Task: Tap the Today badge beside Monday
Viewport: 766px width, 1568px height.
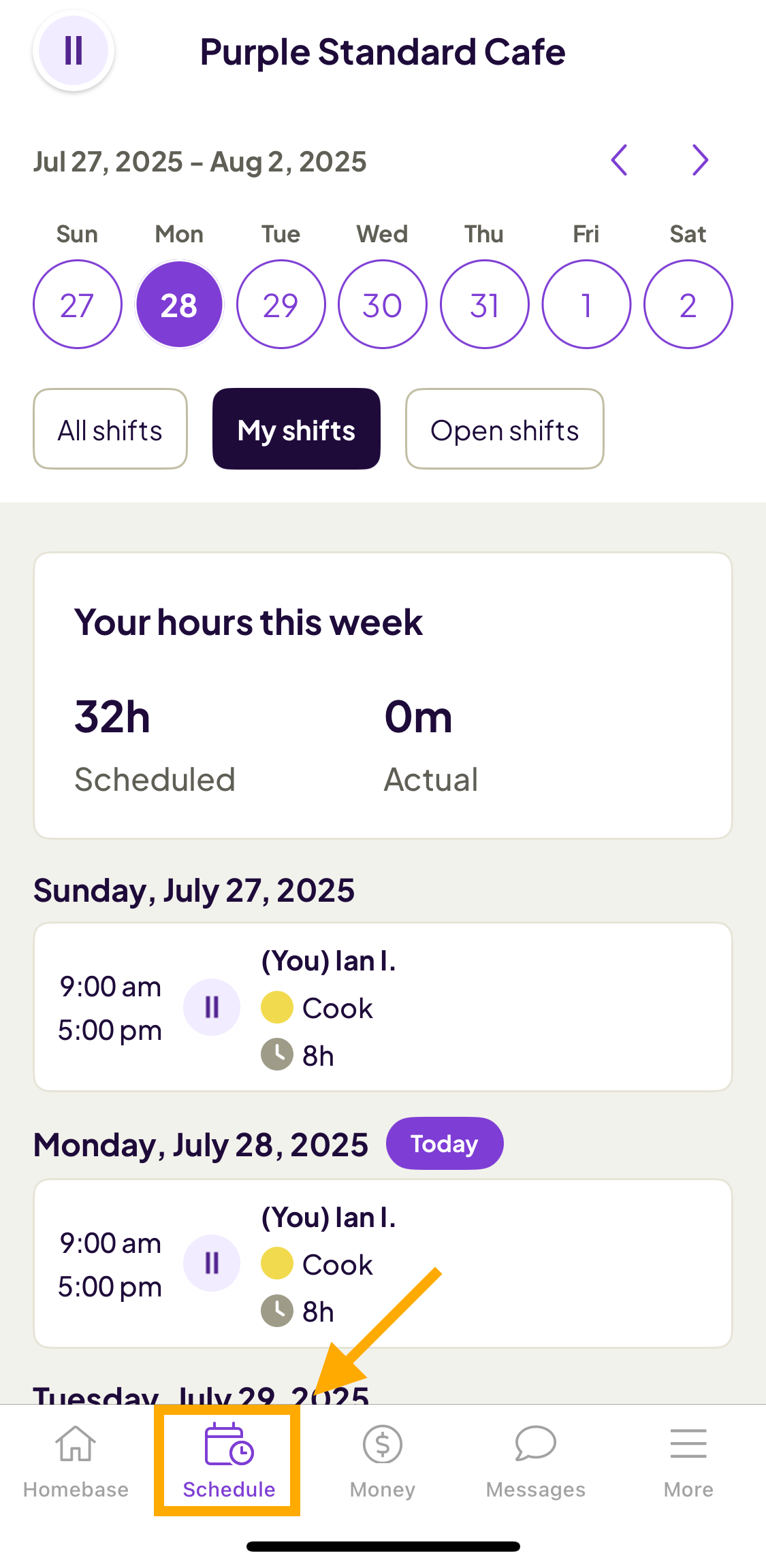Action: 445,1143
